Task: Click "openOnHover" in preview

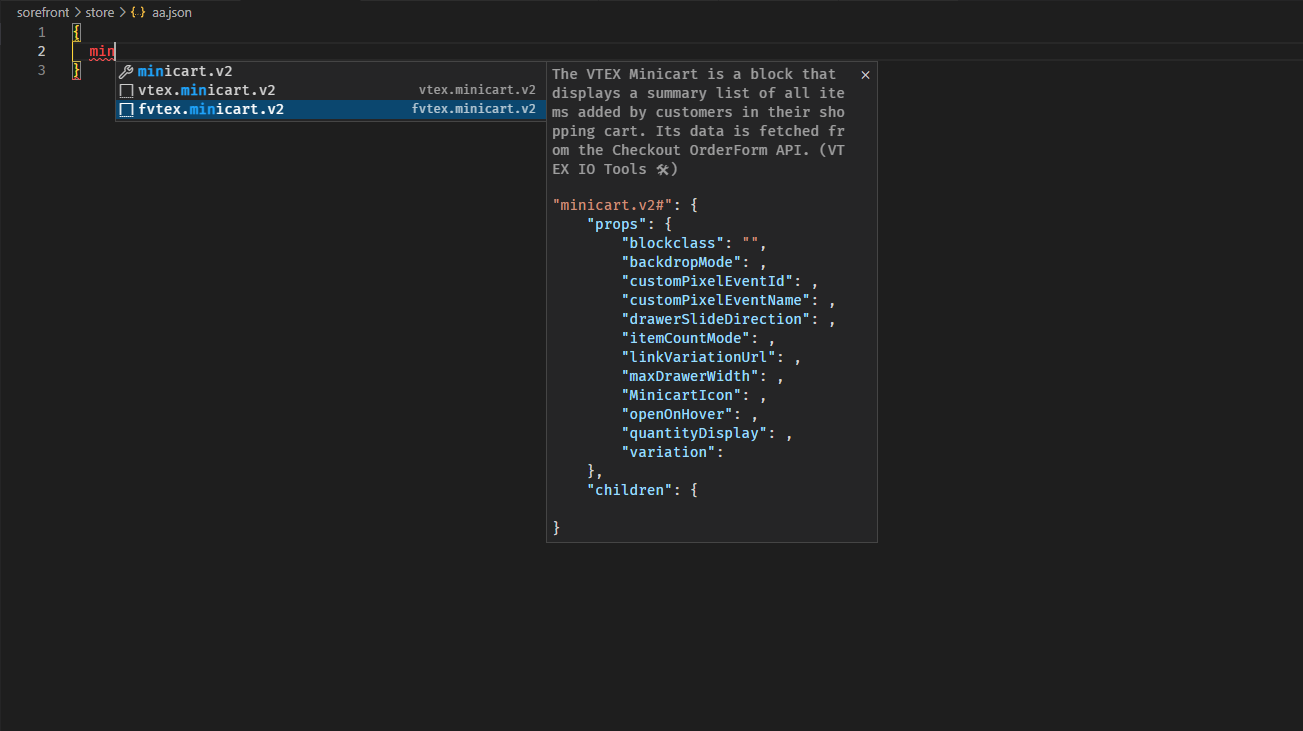Action: tap(677, 414)
